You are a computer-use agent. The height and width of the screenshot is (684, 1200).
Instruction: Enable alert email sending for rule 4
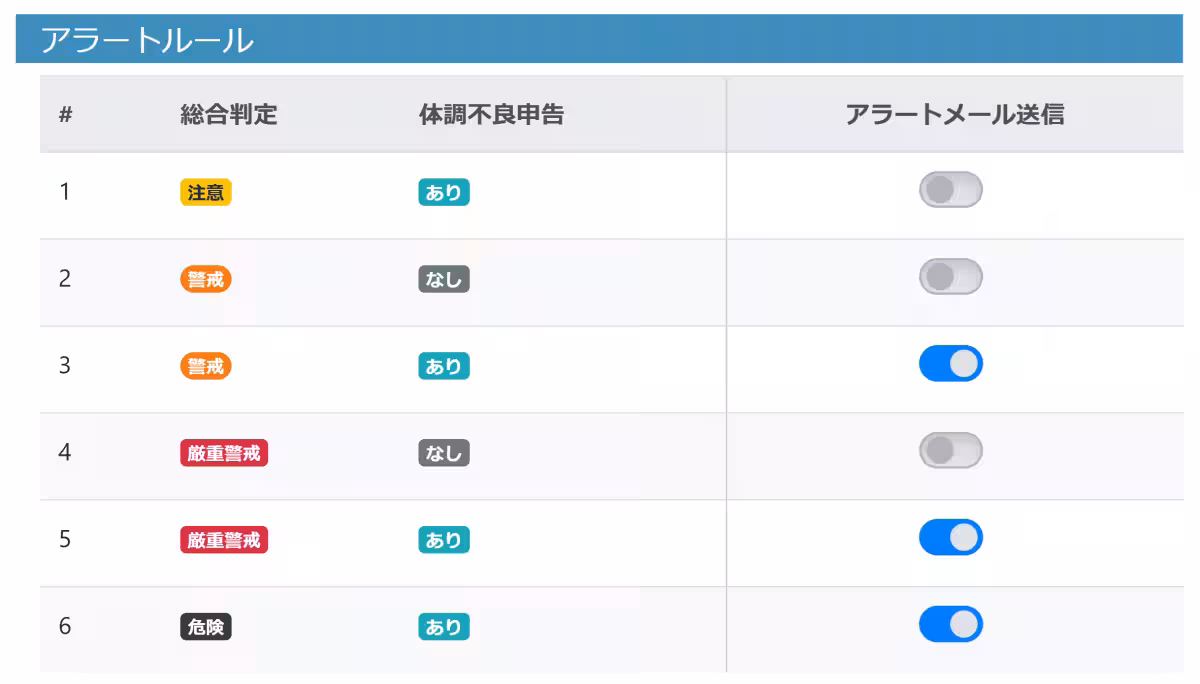tap(950, 450)
